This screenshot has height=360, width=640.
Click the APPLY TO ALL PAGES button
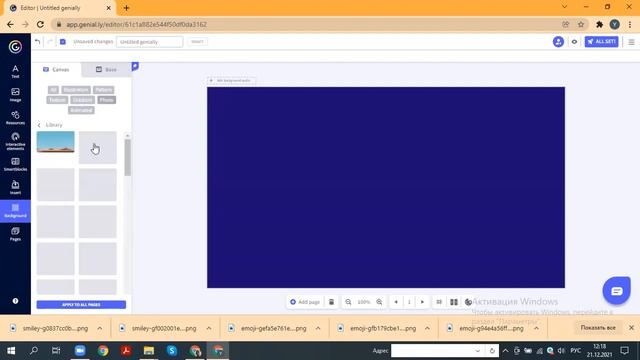81,304
